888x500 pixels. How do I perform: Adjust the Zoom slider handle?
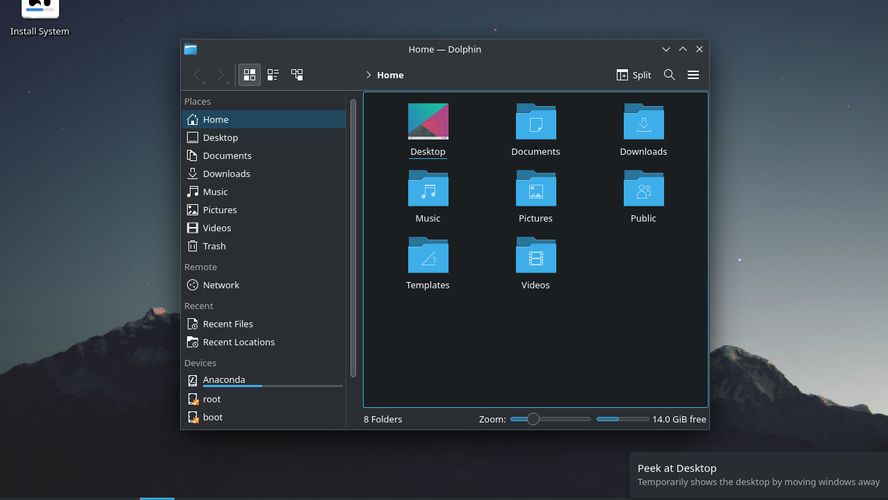[533, 419]
